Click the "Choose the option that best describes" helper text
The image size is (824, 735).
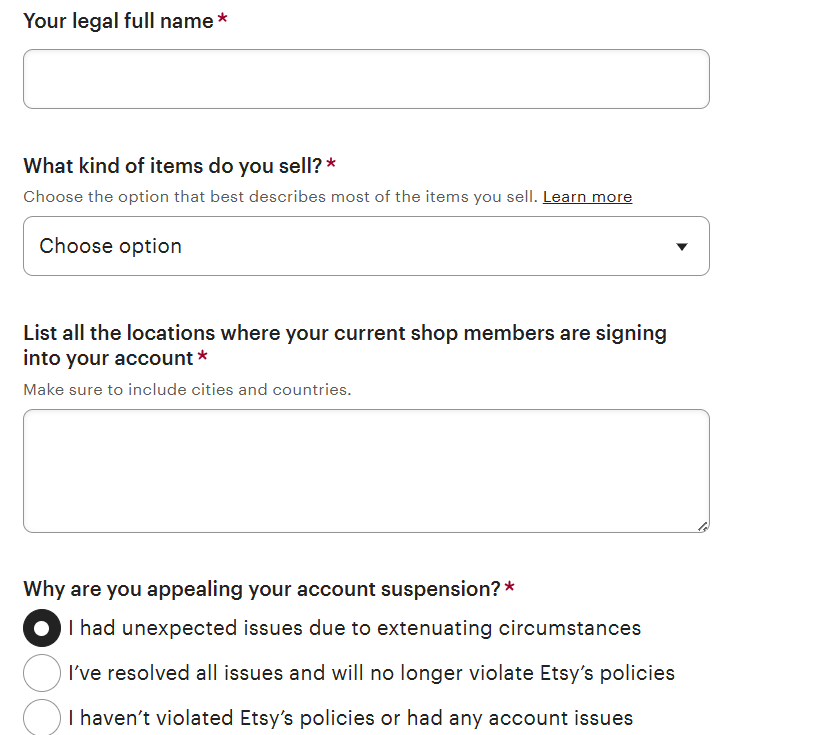280,197
